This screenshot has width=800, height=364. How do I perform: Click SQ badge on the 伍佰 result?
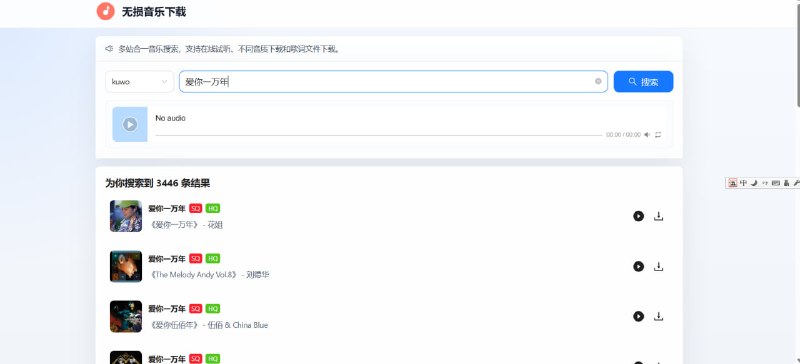(x=195, y=308)
